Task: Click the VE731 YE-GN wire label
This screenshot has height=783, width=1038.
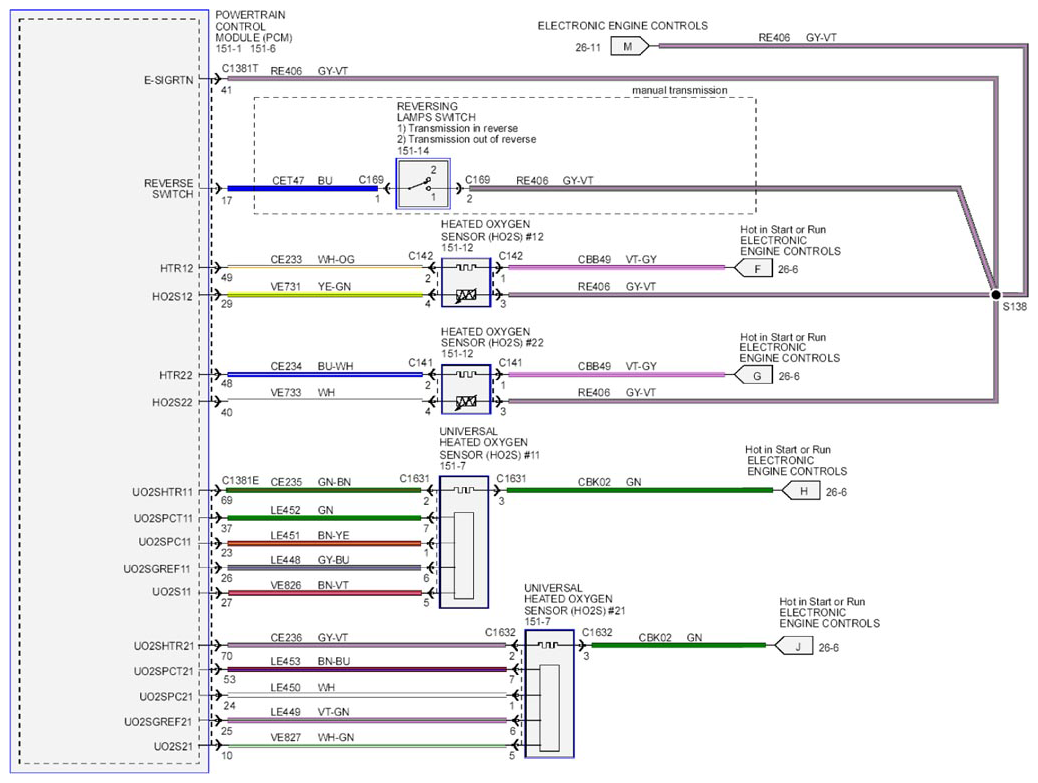Action: tap(310, 287)
